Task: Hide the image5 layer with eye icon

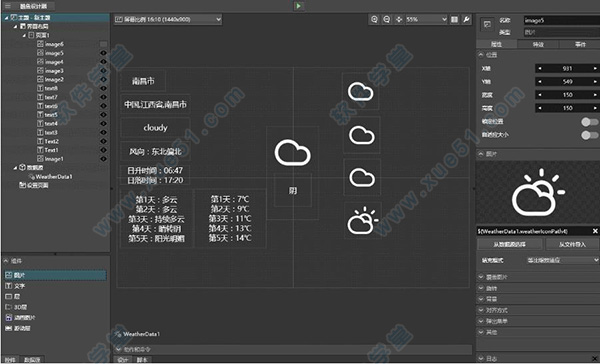Action: tap(103, 53)
